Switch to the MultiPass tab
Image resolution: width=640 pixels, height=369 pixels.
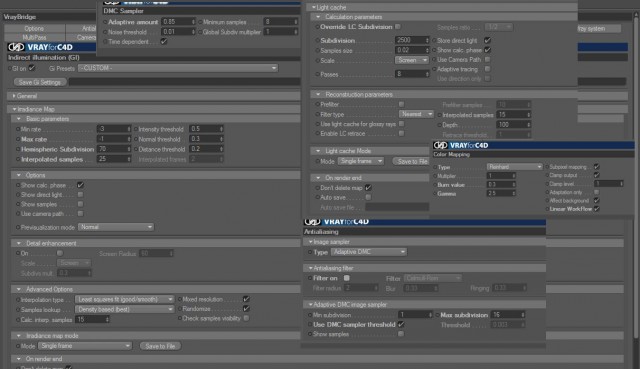coord(34,37)
